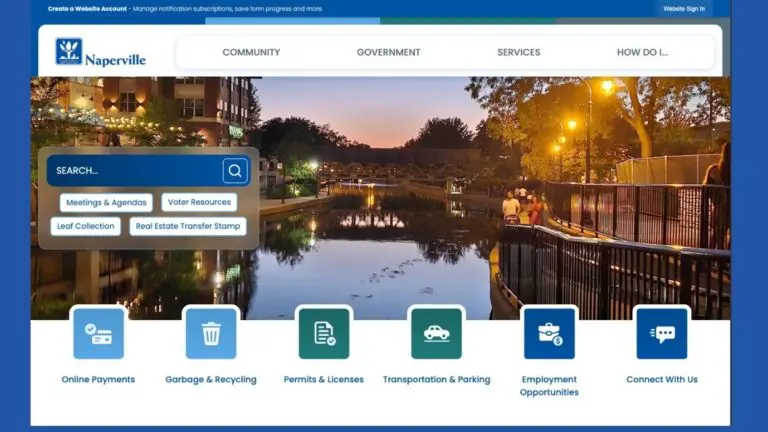This screenshot has width=768, height=432.
Task: Open the Voter Resources quick link
Action: click(x=199, y=202)
